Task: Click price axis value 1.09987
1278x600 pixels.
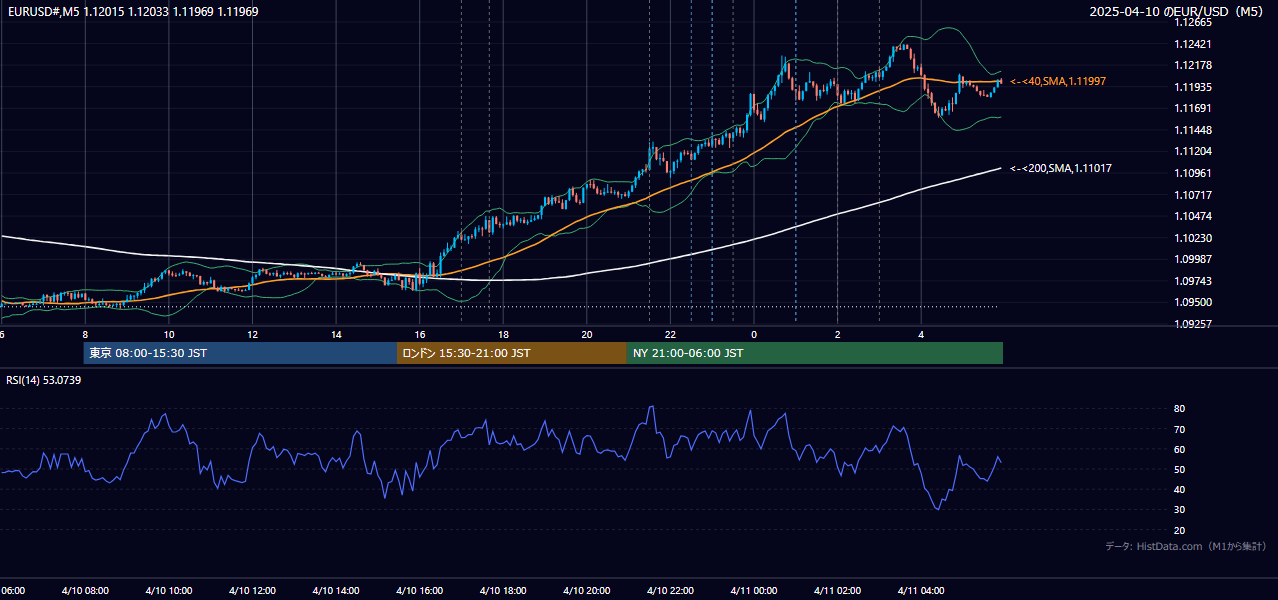Action: 1192,259
